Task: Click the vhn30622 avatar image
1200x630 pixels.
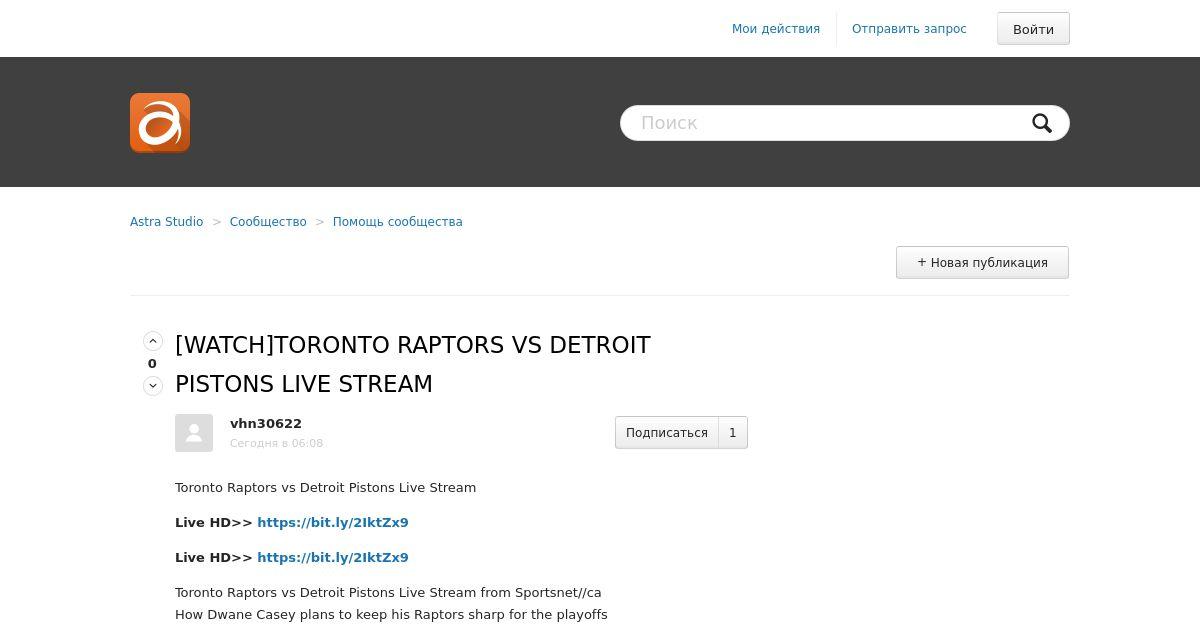Action: [x=194, y=433]
